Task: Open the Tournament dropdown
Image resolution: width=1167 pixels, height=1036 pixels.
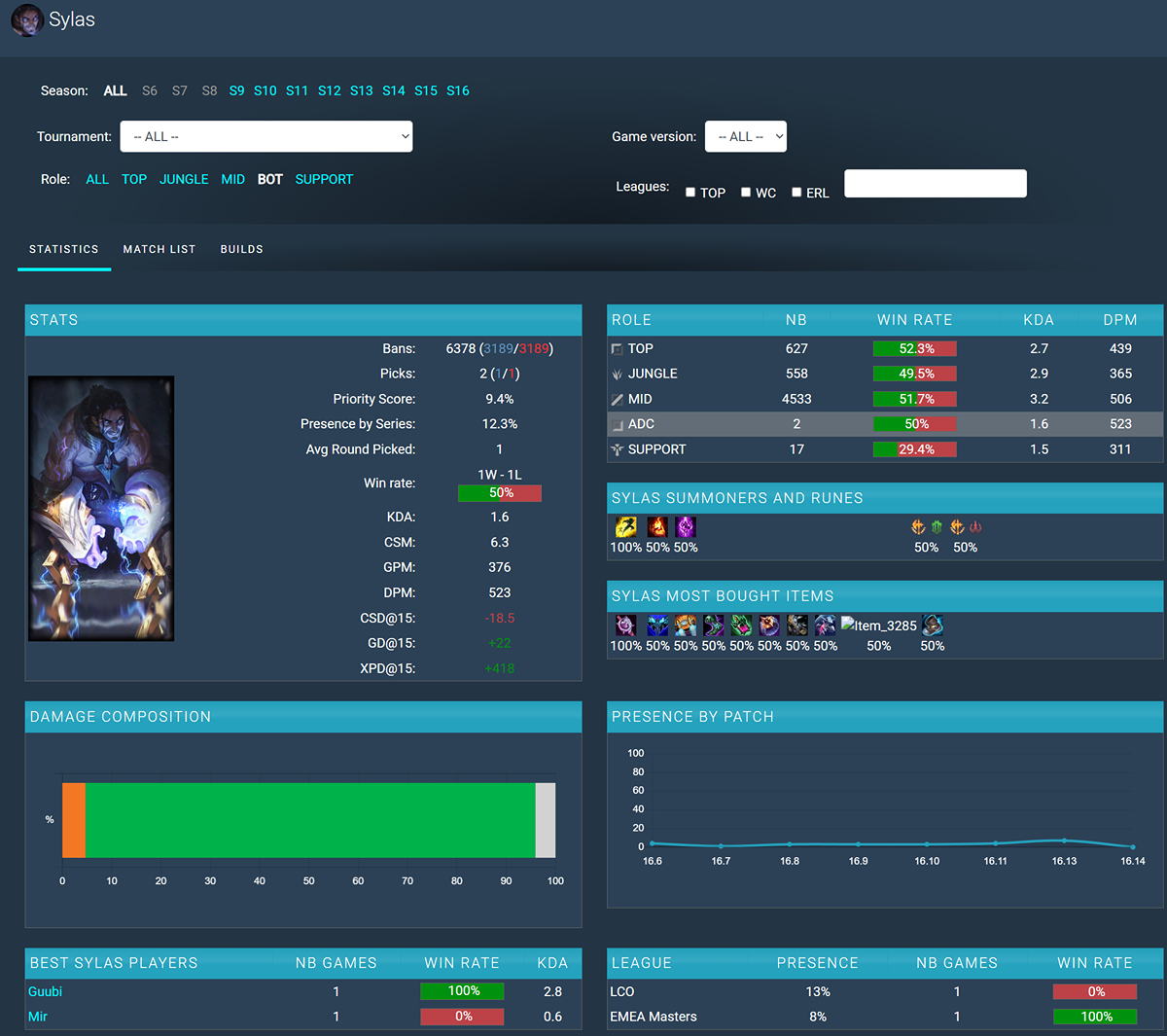Action: [x=266, y=136]
